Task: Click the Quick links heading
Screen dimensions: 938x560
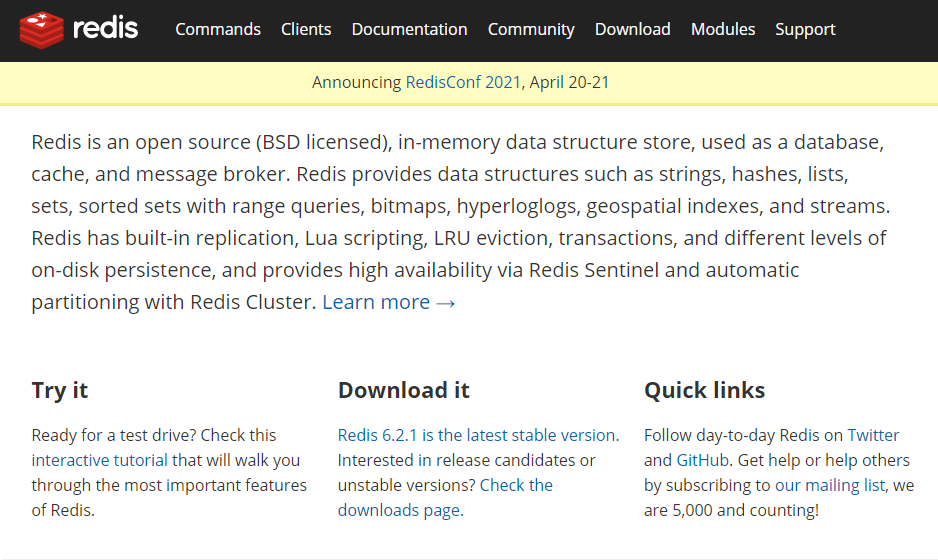Action: click(x=705, y=390)
